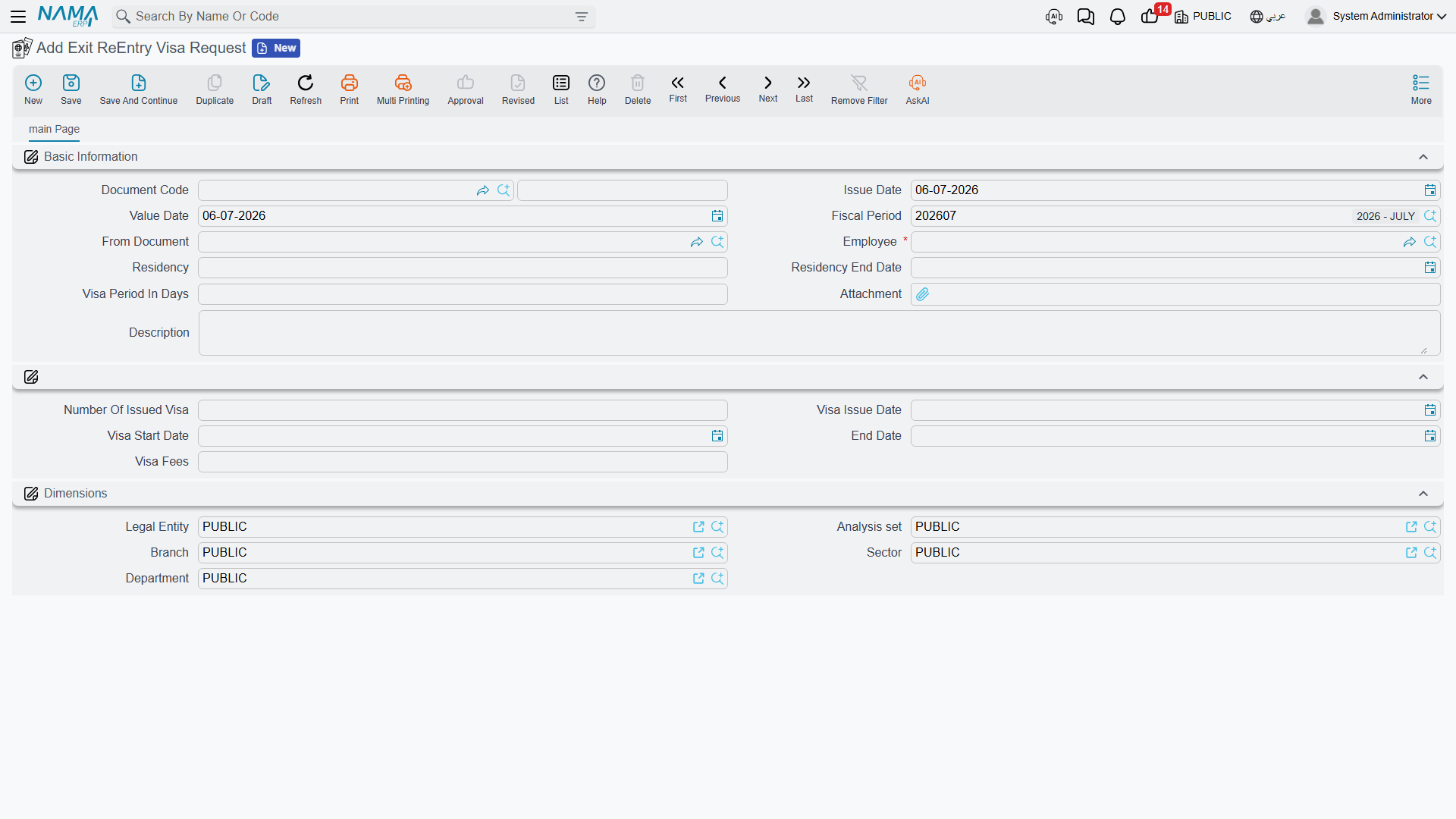Open search filter options in search bar
The width and height of the screenshot is (1456, 819).
pyautogui.click(x=582, y=17)
